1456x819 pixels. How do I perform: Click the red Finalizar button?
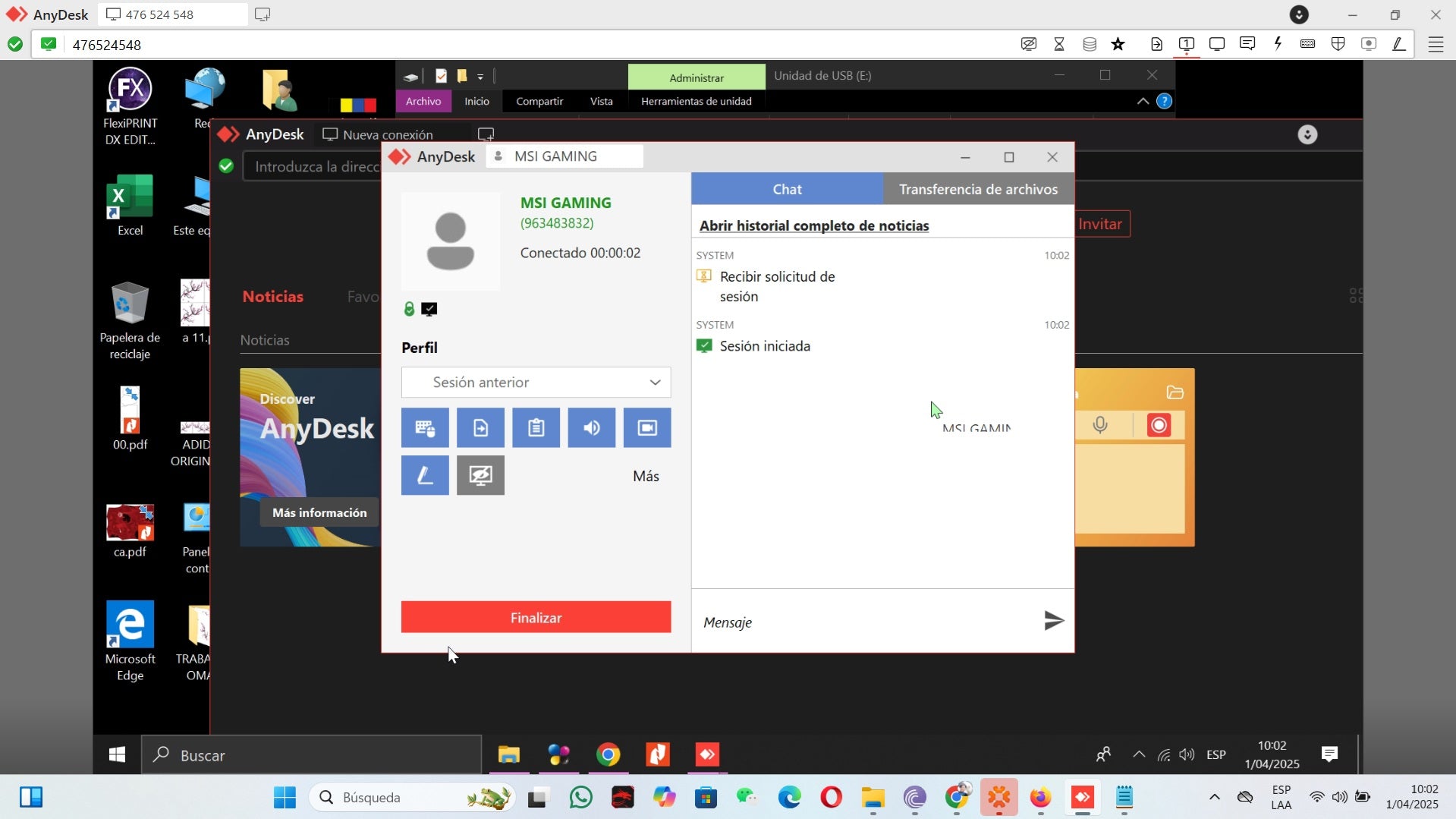coord(536,618)
